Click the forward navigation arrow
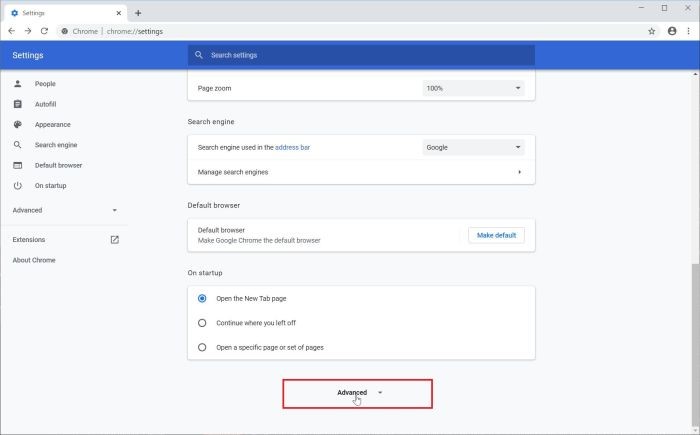 pos(28,31)
